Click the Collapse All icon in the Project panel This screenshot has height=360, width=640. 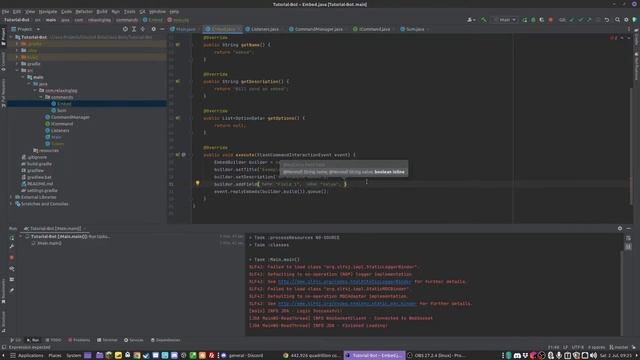pos(142,29)
